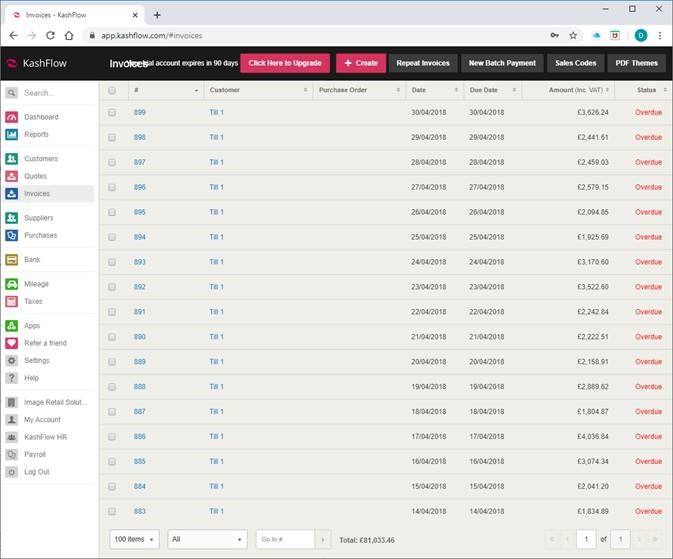Select the Mileage car icon
Viewport: 673px width, 559px height.
(x=12, y=284)
